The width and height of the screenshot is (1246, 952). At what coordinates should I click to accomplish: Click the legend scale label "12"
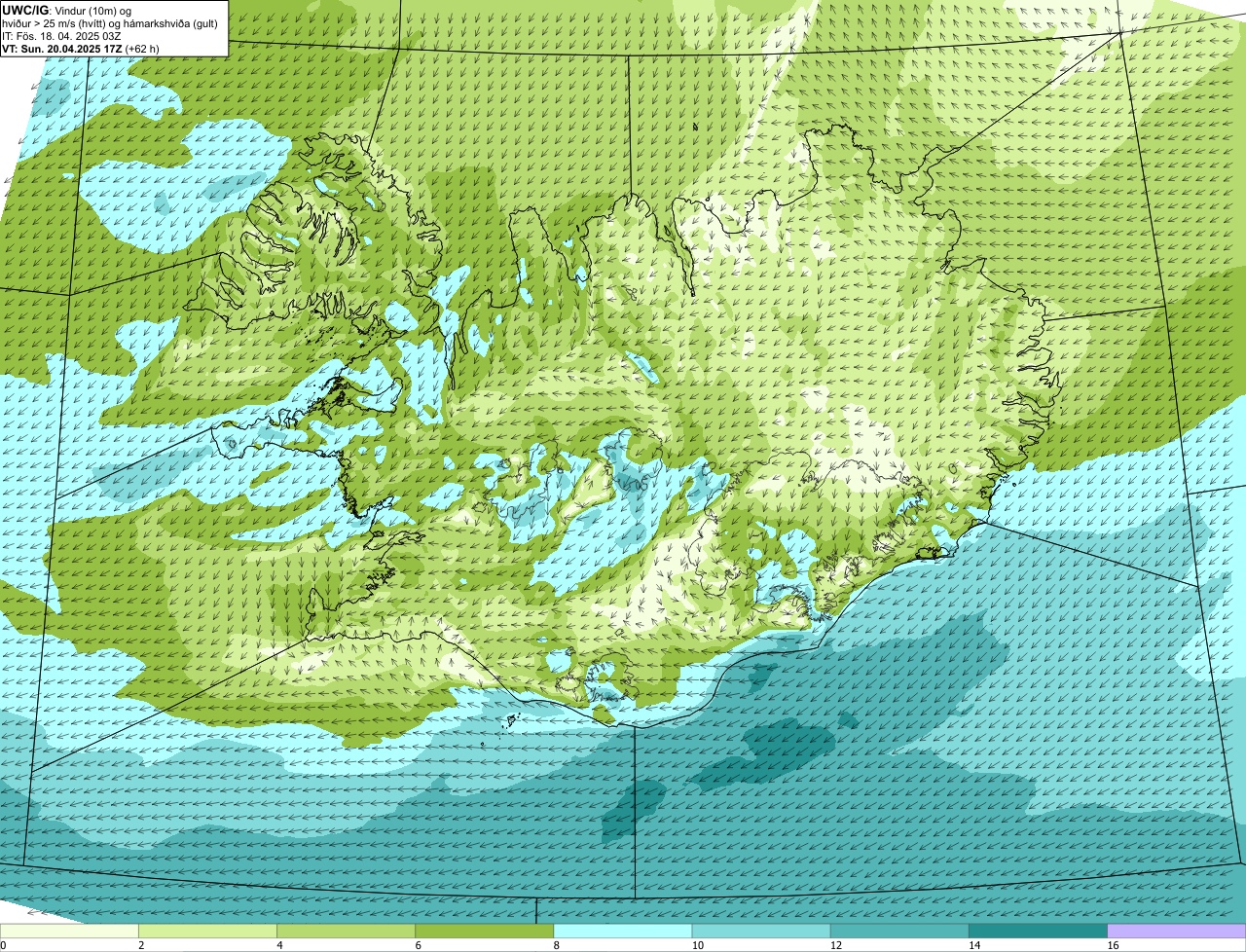pos(836,945)
